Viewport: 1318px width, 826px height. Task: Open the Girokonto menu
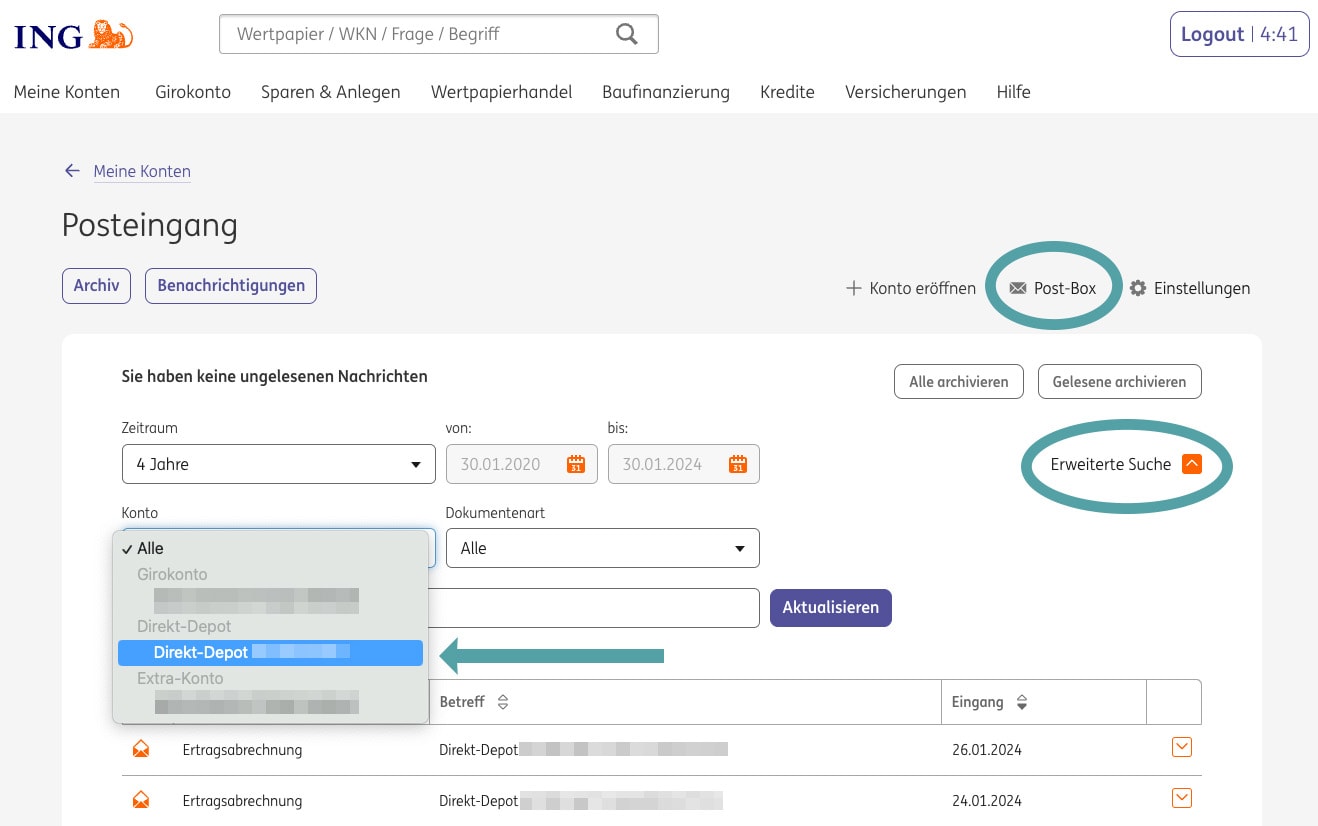(193, 92)
